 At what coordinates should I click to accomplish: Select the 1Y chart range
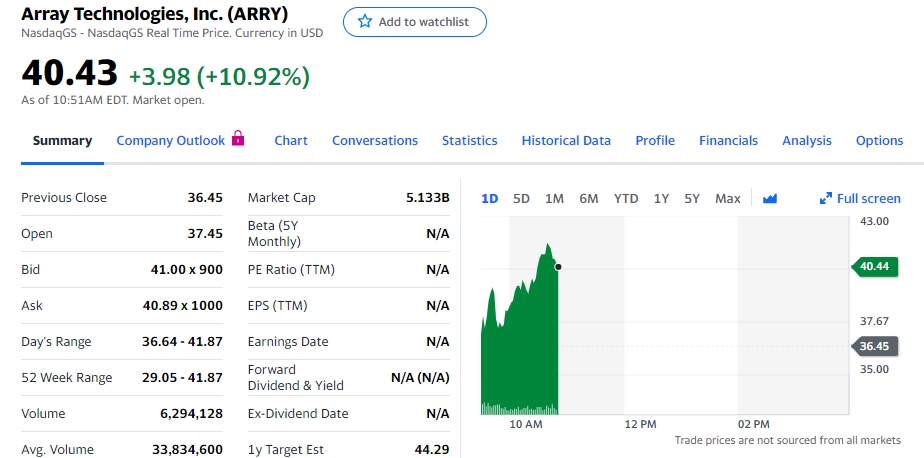click(x=661, y=199)
